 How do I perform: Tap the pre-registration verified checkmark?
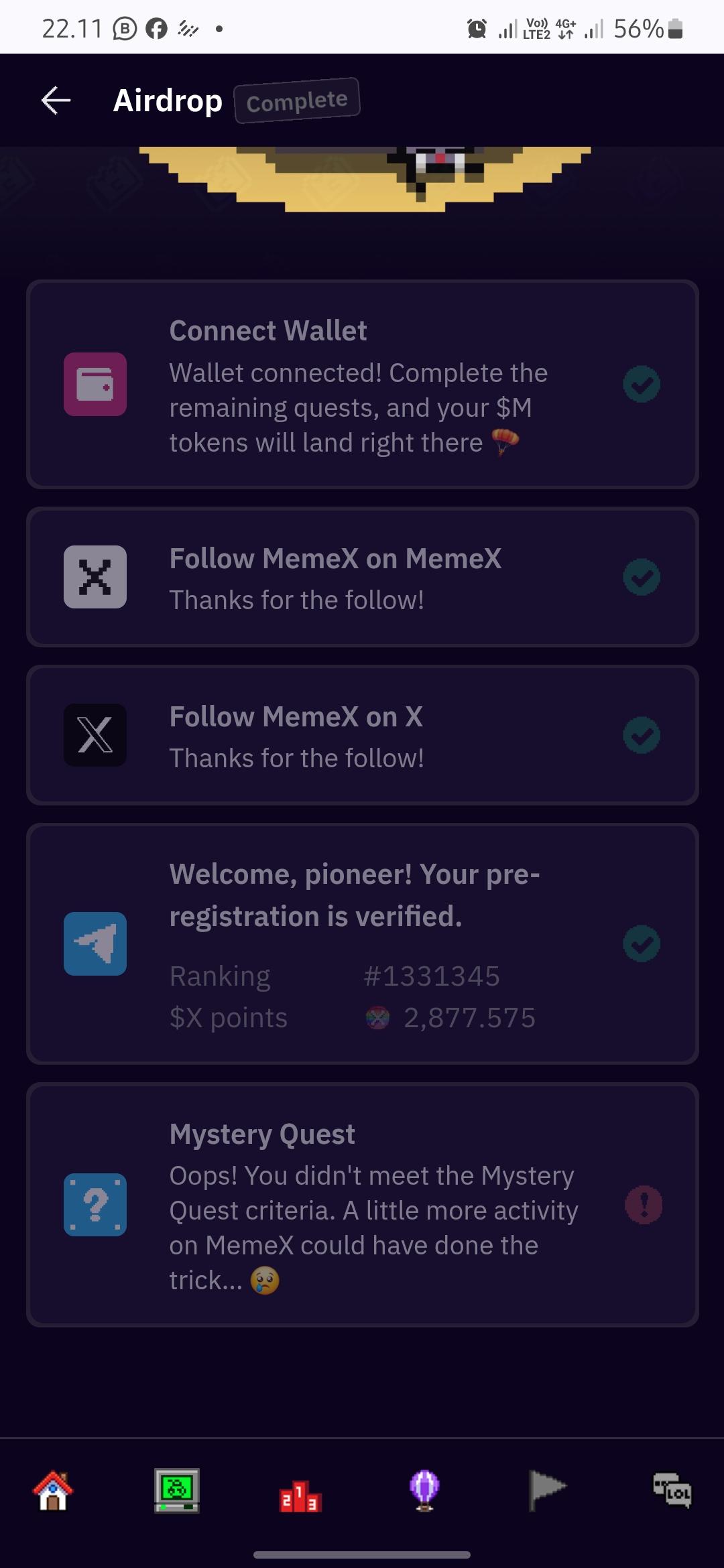pos(642,943)
